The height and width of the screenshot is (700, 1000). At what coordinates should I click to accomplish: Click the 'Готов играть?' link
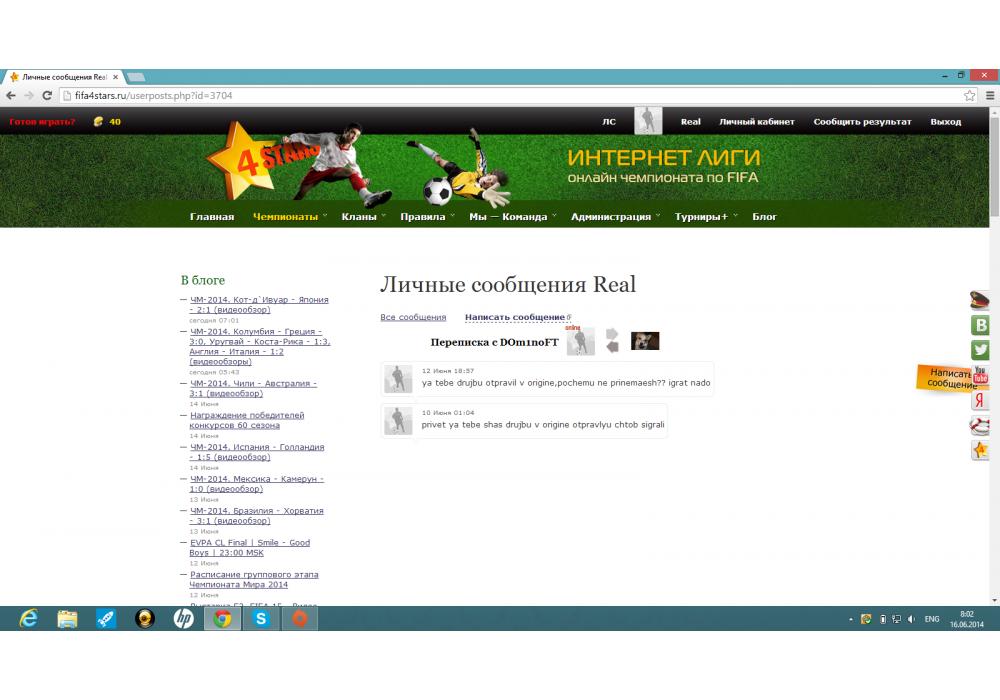point(42,122)
